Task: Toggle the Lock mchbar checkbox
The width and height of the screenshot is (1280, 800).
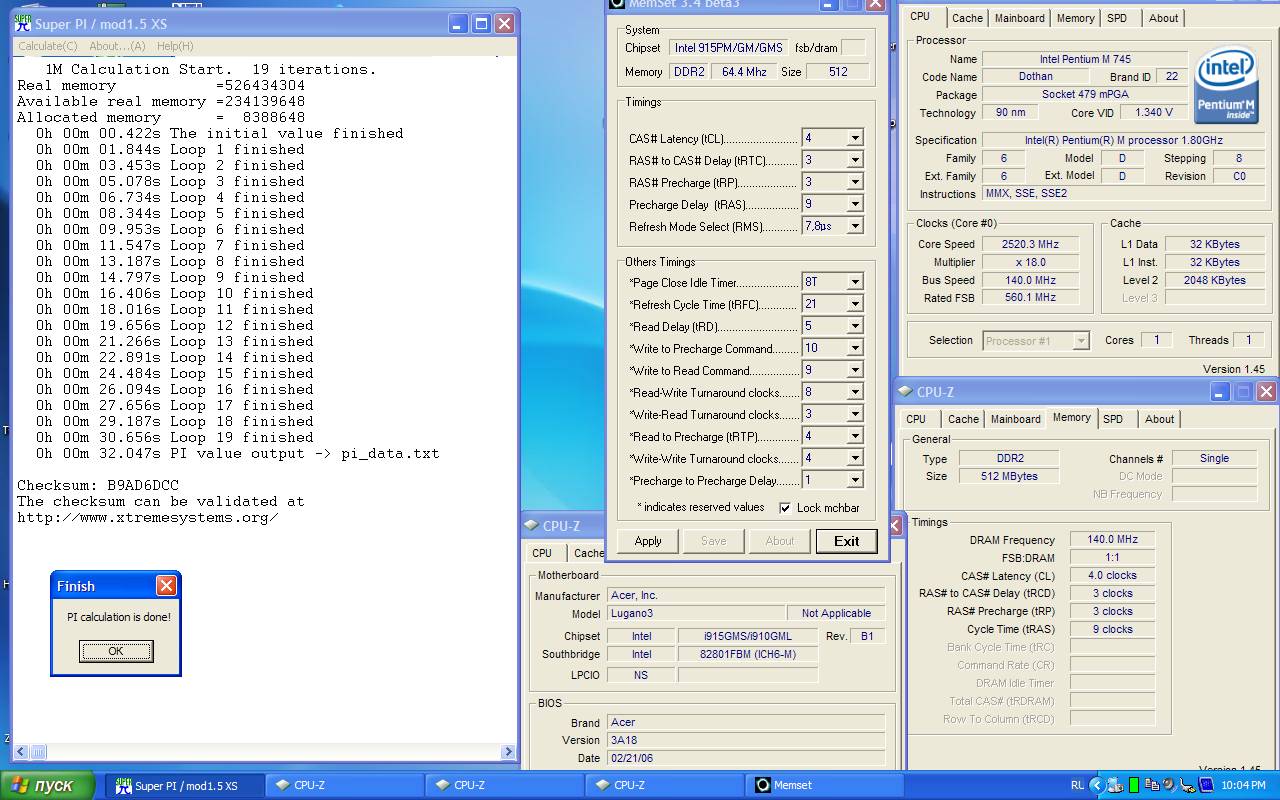Action: (785, 508)
